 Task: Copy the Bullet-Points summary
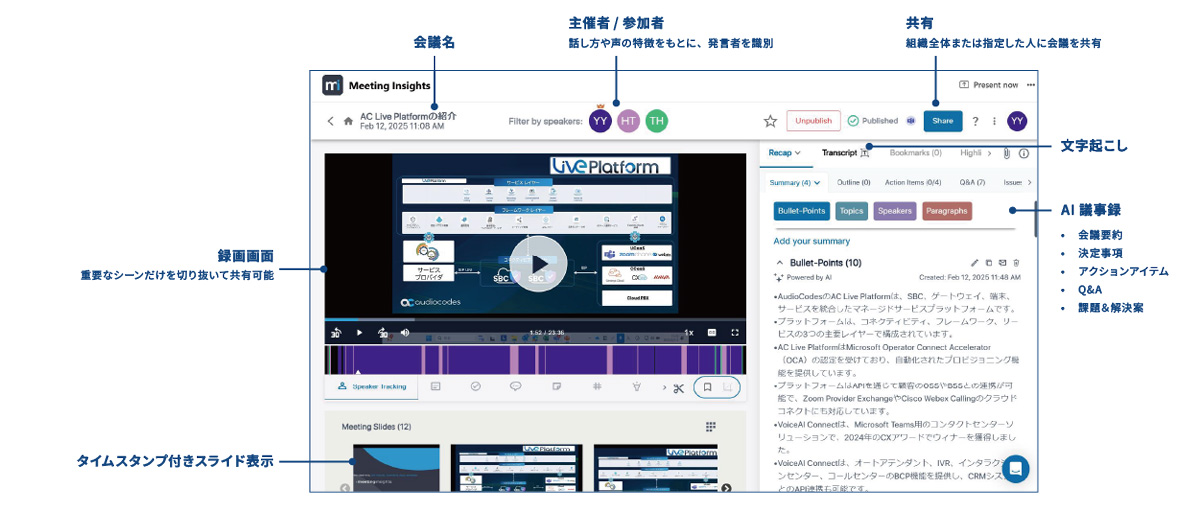coord(989,262)
